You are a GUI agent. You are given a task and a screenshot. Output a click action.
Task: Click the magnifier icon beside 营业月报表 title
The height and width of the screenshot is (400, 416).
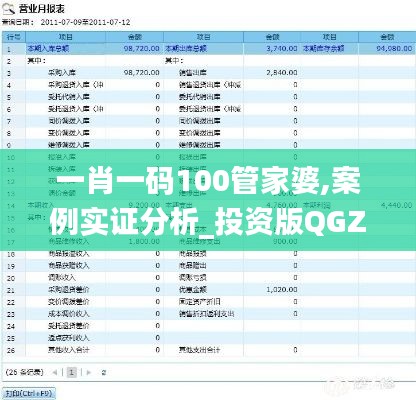click(8, 9)
